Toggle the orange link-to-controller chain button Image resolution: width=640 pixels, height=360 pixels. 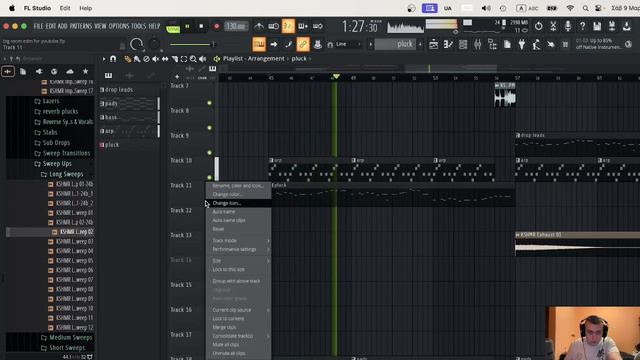pos(303,44)
